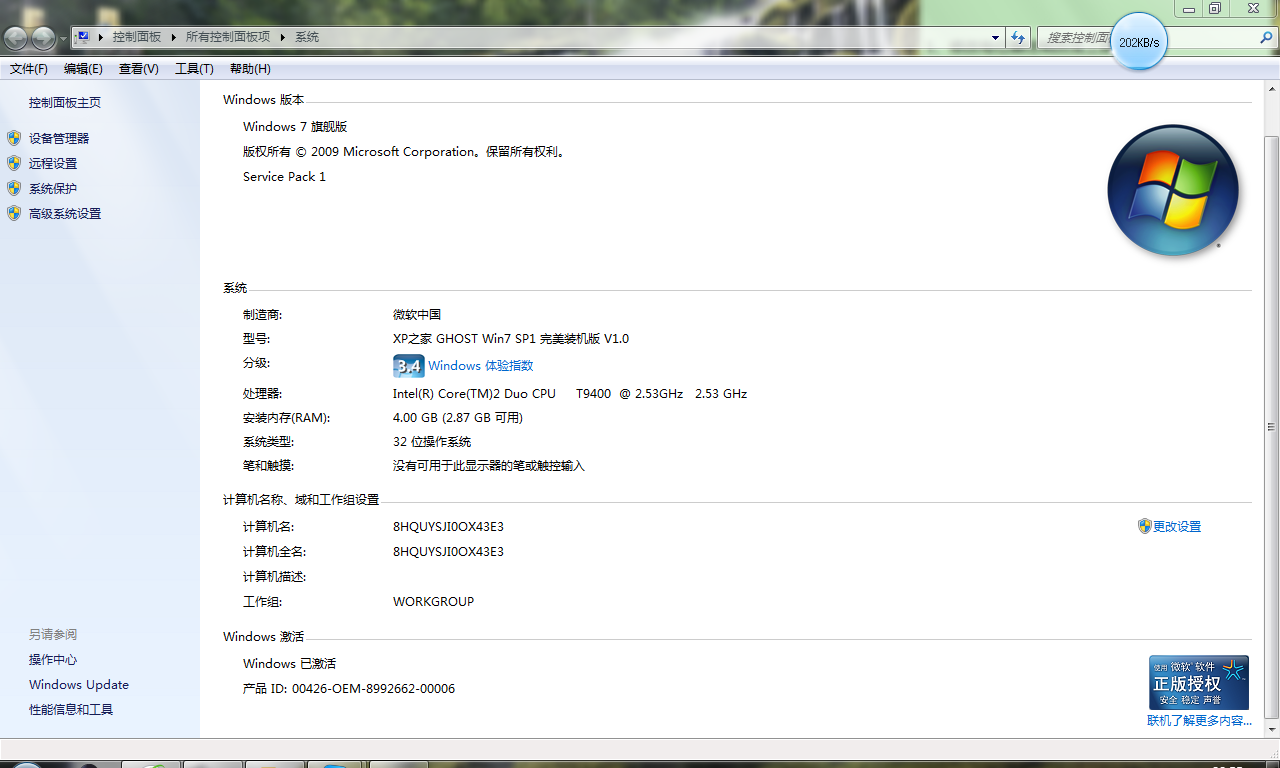Click the processor text Intel(R) Core(TM)2 Duo CPU

pyautogui.click(x=474, y=394)
